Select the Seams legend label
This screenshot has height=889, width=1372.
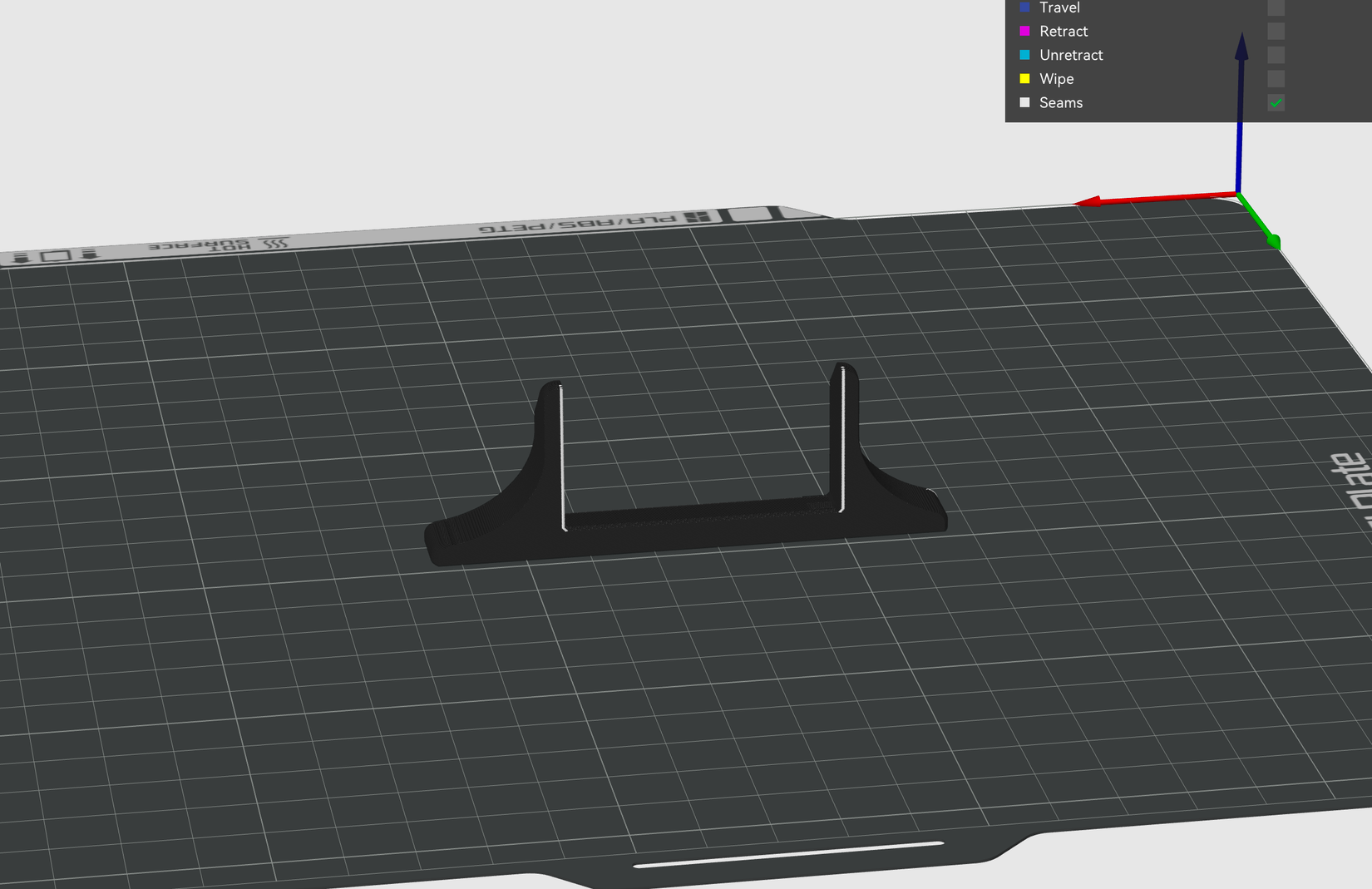tap(1061, 103)
